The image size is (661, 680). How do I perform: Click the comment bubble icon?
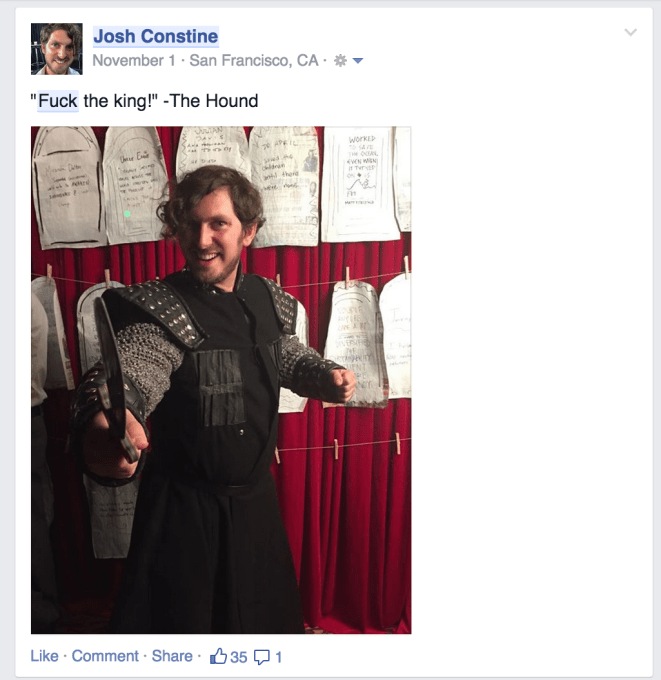point(262,657)
